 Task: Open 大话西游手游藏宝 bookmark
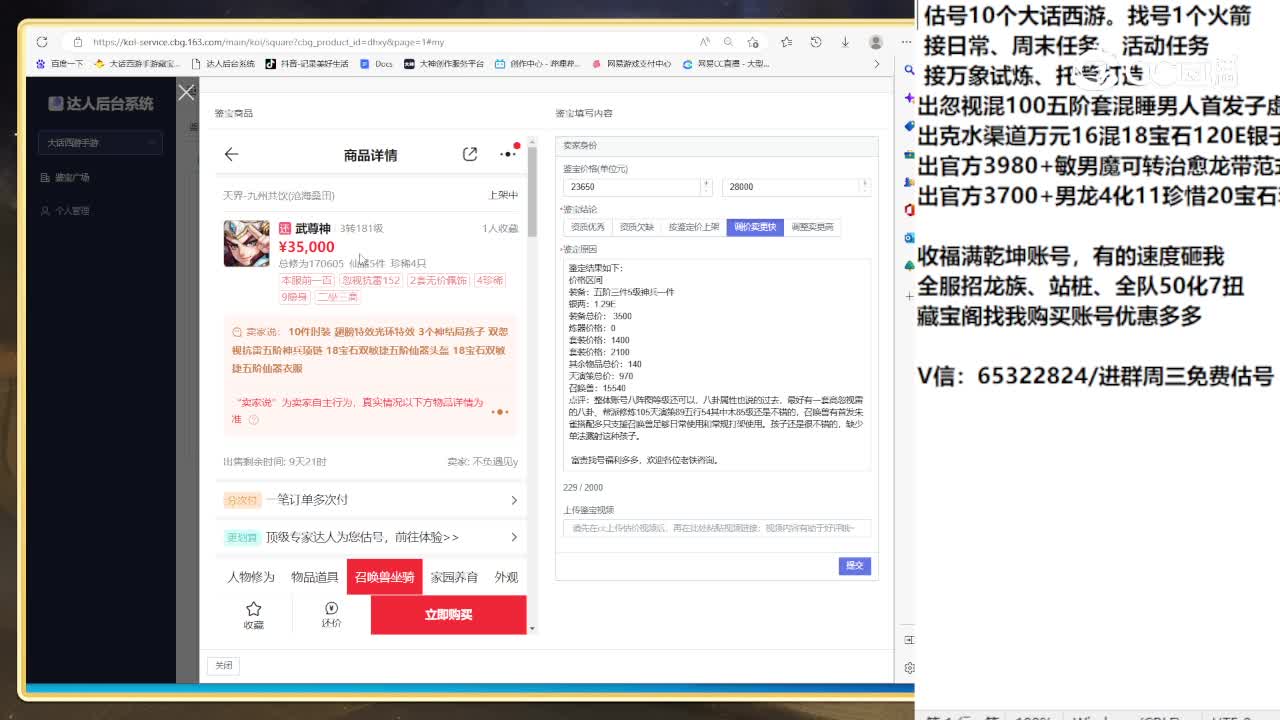click(137, 63)
